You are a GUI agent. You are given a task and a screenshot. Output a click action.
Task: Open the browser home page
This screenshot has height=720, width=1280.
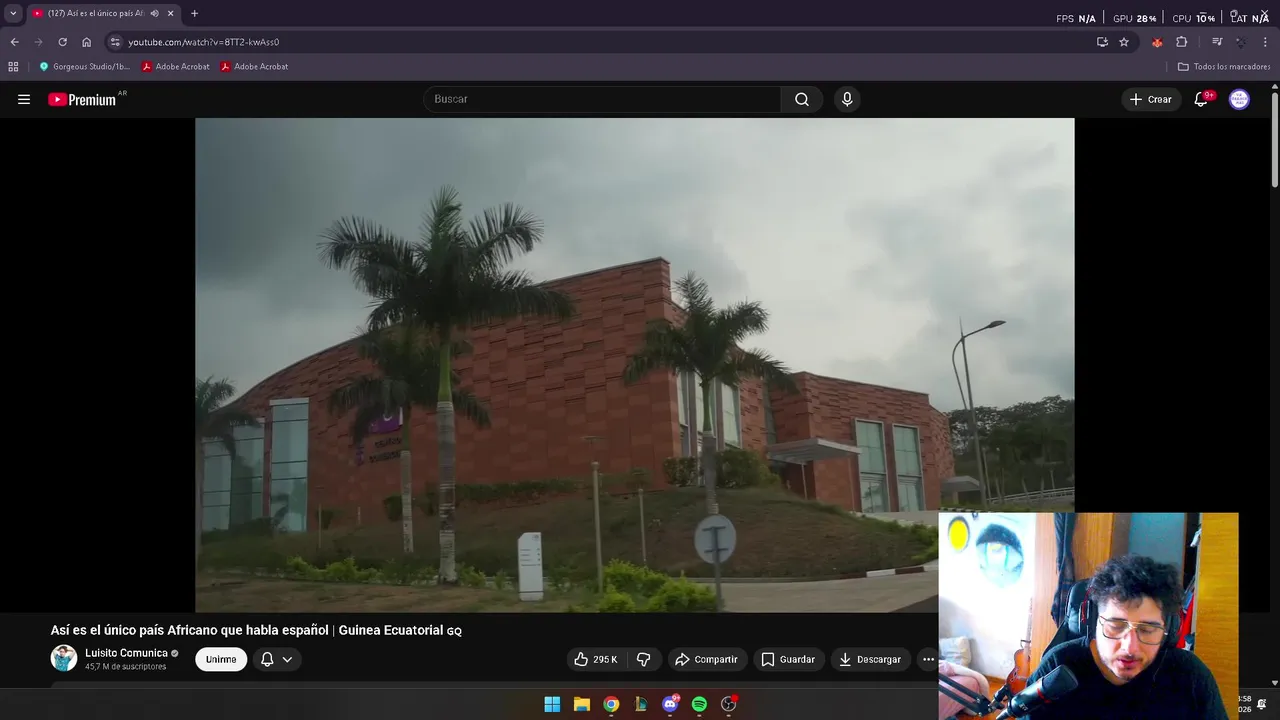[x=86, y=42]
